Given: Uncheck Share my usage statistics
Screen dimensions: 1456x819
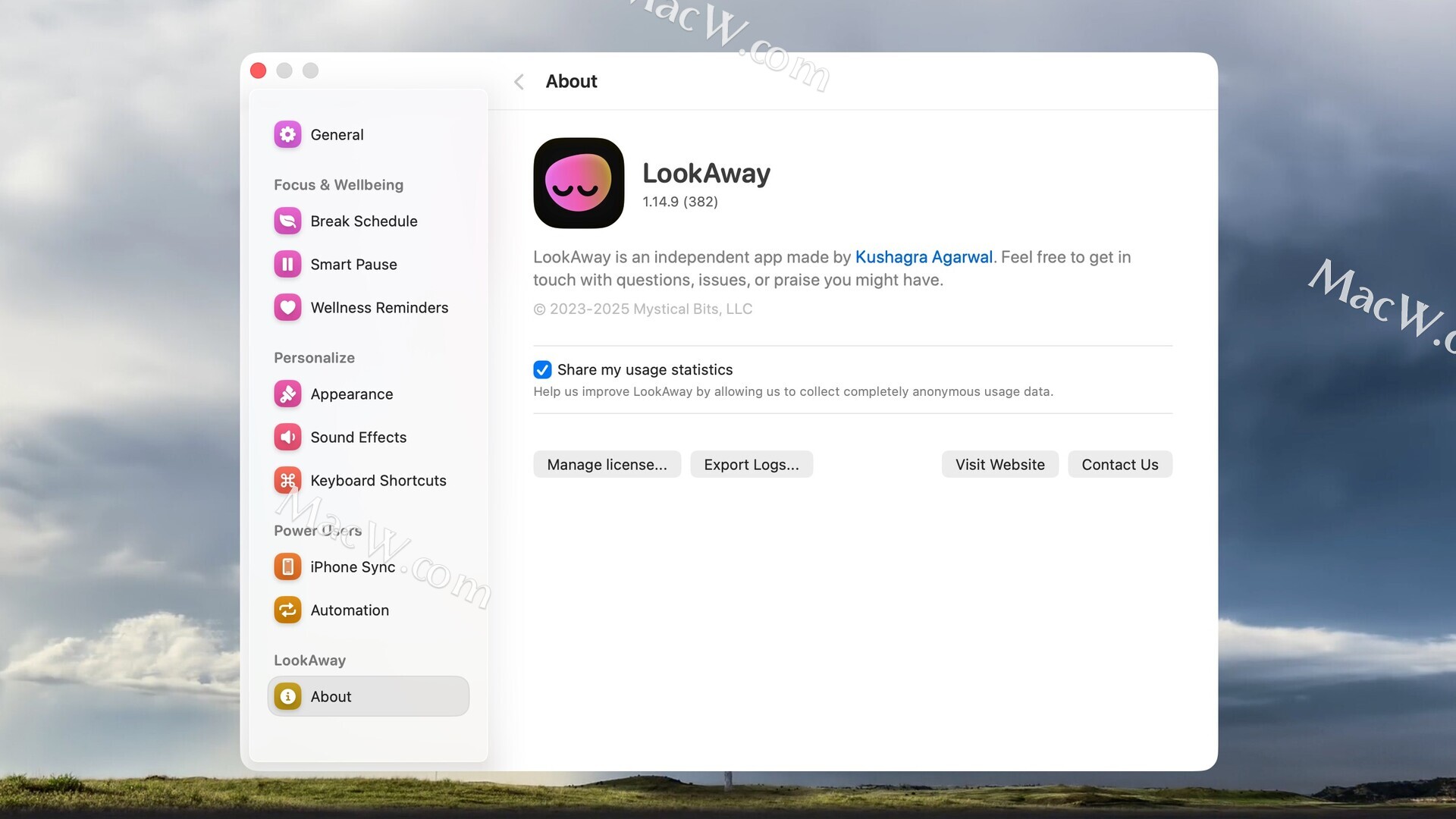Looking at the screenshot, I should click(542, 370).
